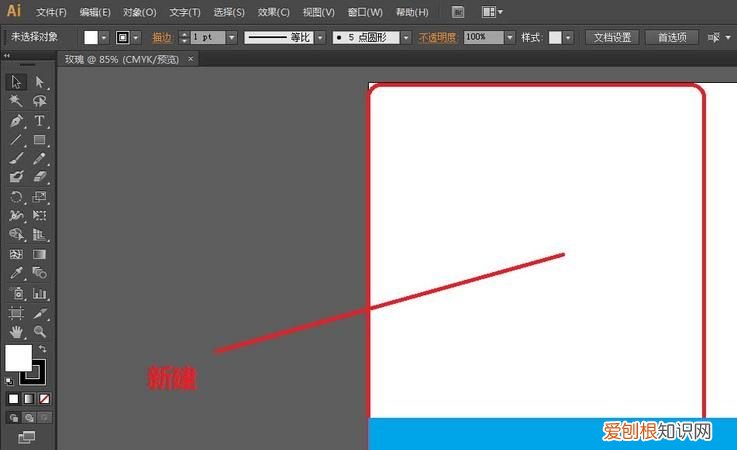Switch to Draw Behind mode

click(29, 418)
